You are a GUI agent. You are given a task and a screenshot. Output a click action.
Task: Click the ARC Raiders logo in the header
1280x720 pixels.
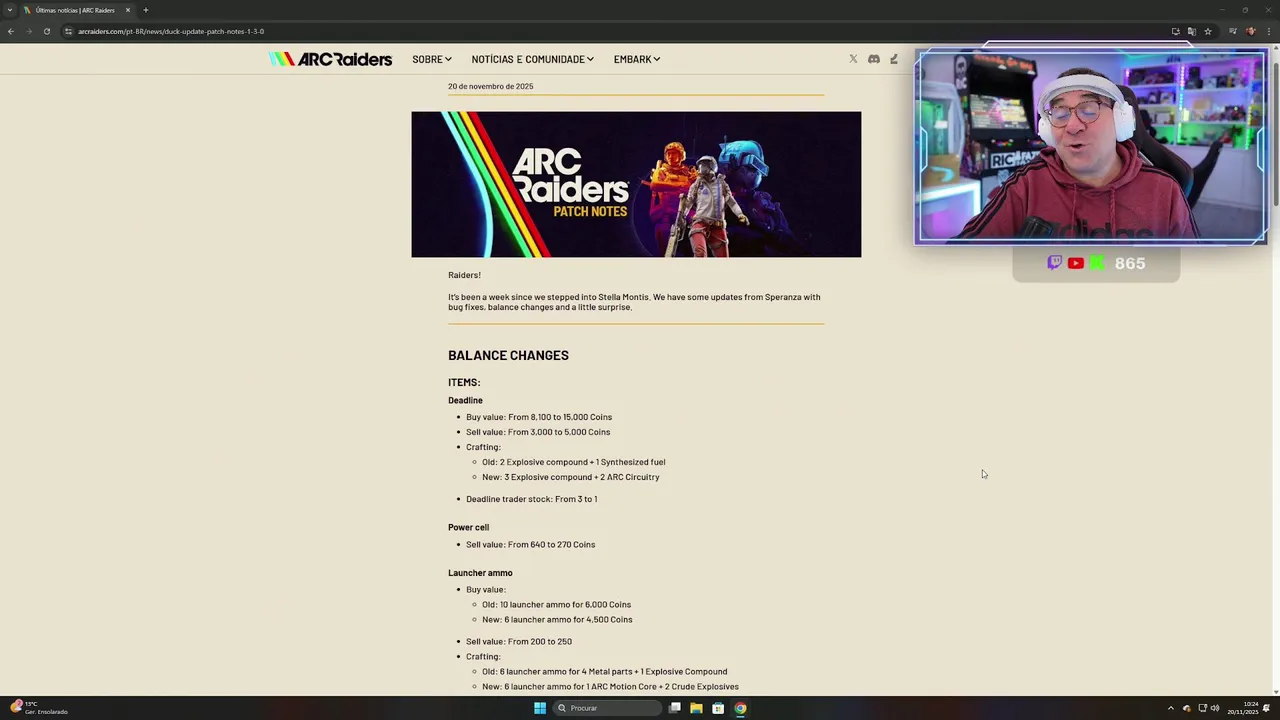330,59
